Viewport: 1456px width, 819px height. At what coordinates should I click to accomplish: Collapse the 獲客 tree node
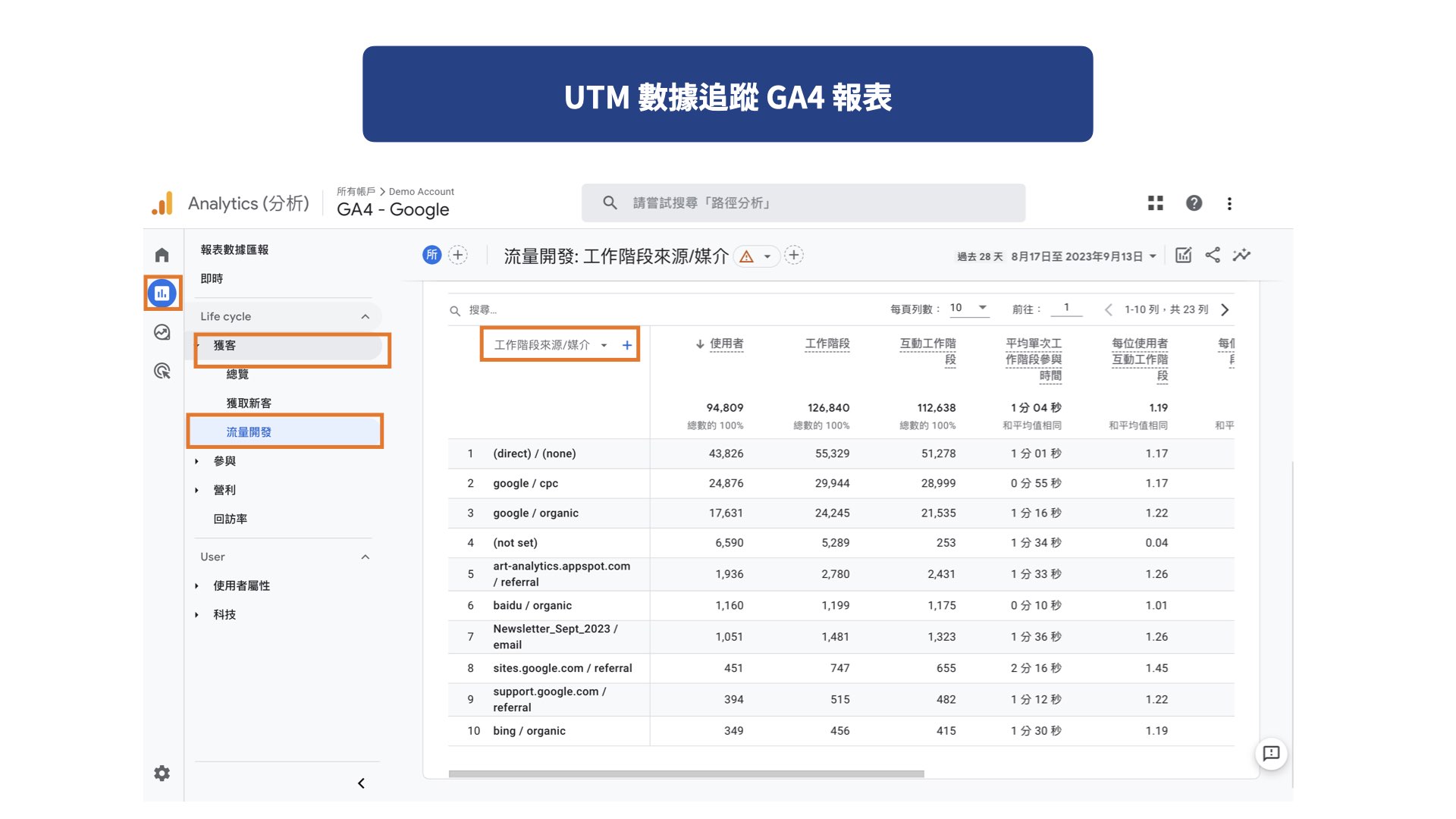pos(198,345)
